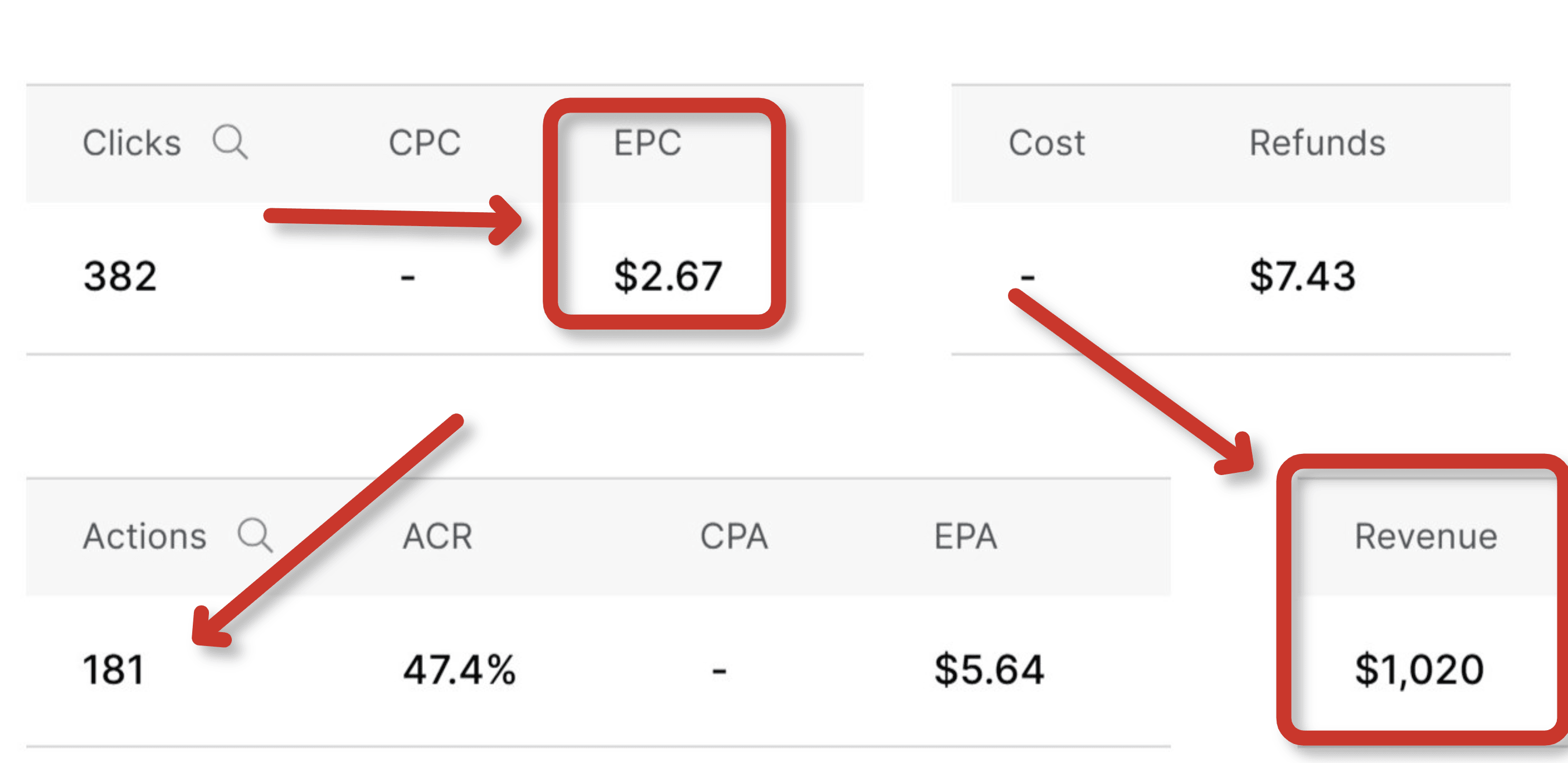The image size is (1568, 763).
Task: Select the $2.67 EPC value
Action: click(668, 276)
